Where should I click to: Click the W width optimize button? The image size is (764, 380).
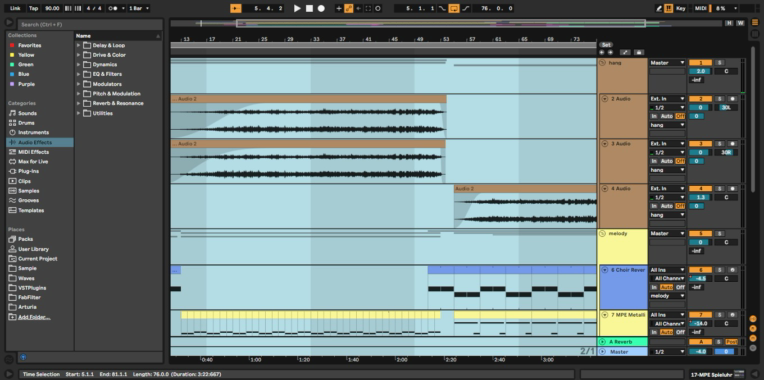[741, 23]
